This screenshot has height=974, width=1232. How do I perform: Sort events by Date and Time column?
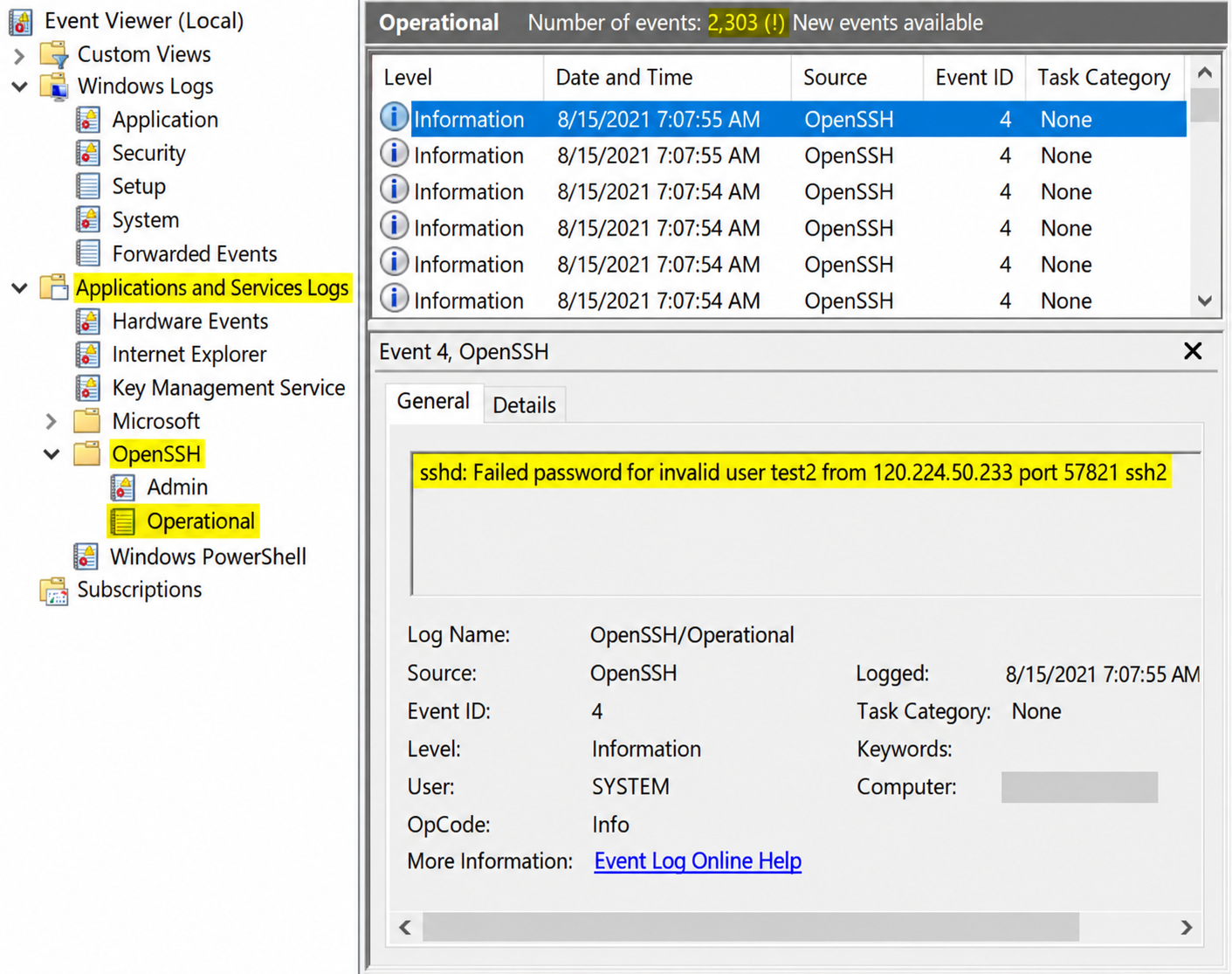pos(667,78)
